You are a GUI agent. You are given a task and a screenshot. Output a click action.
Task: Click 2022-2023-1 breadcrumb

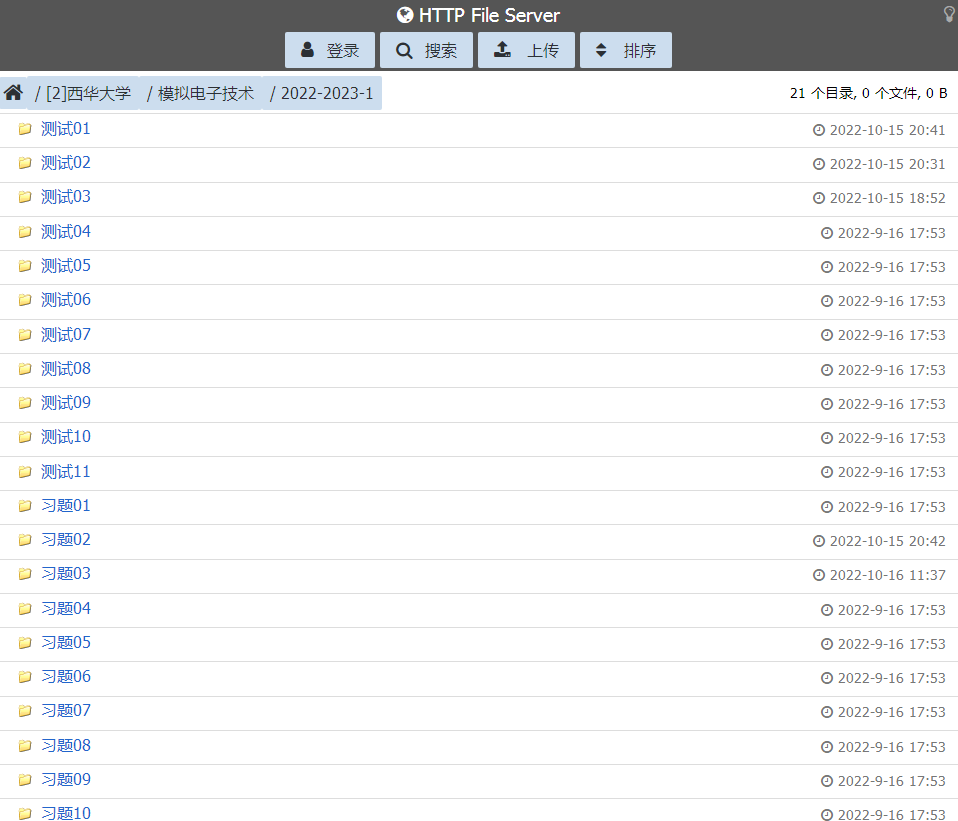pyautogui.click(x=322, y=93)
